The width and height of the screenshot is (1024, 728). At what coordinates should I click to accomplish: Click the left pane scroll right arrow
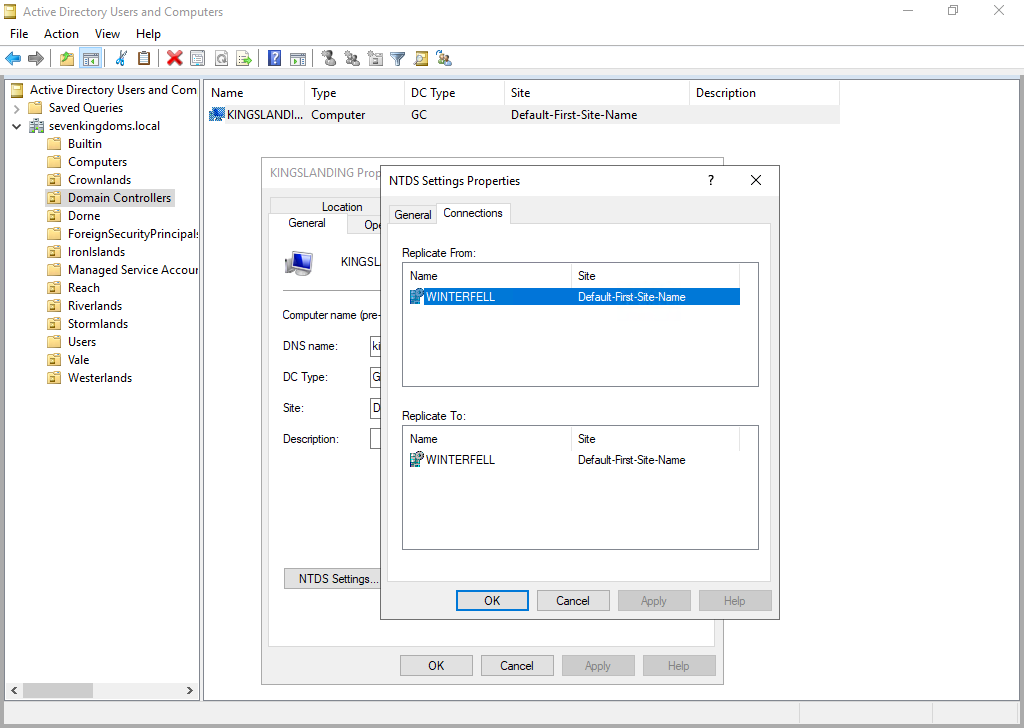190,690
